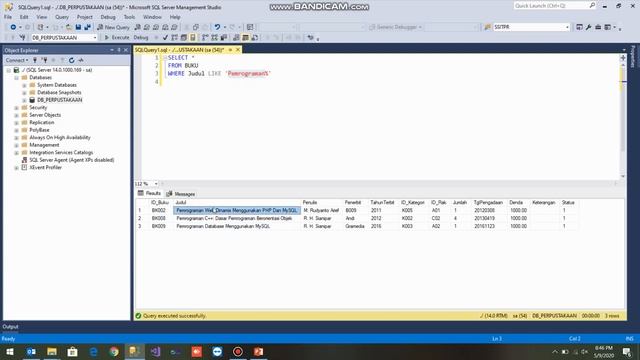Switch to the Messages tab

tap(181, 194)
